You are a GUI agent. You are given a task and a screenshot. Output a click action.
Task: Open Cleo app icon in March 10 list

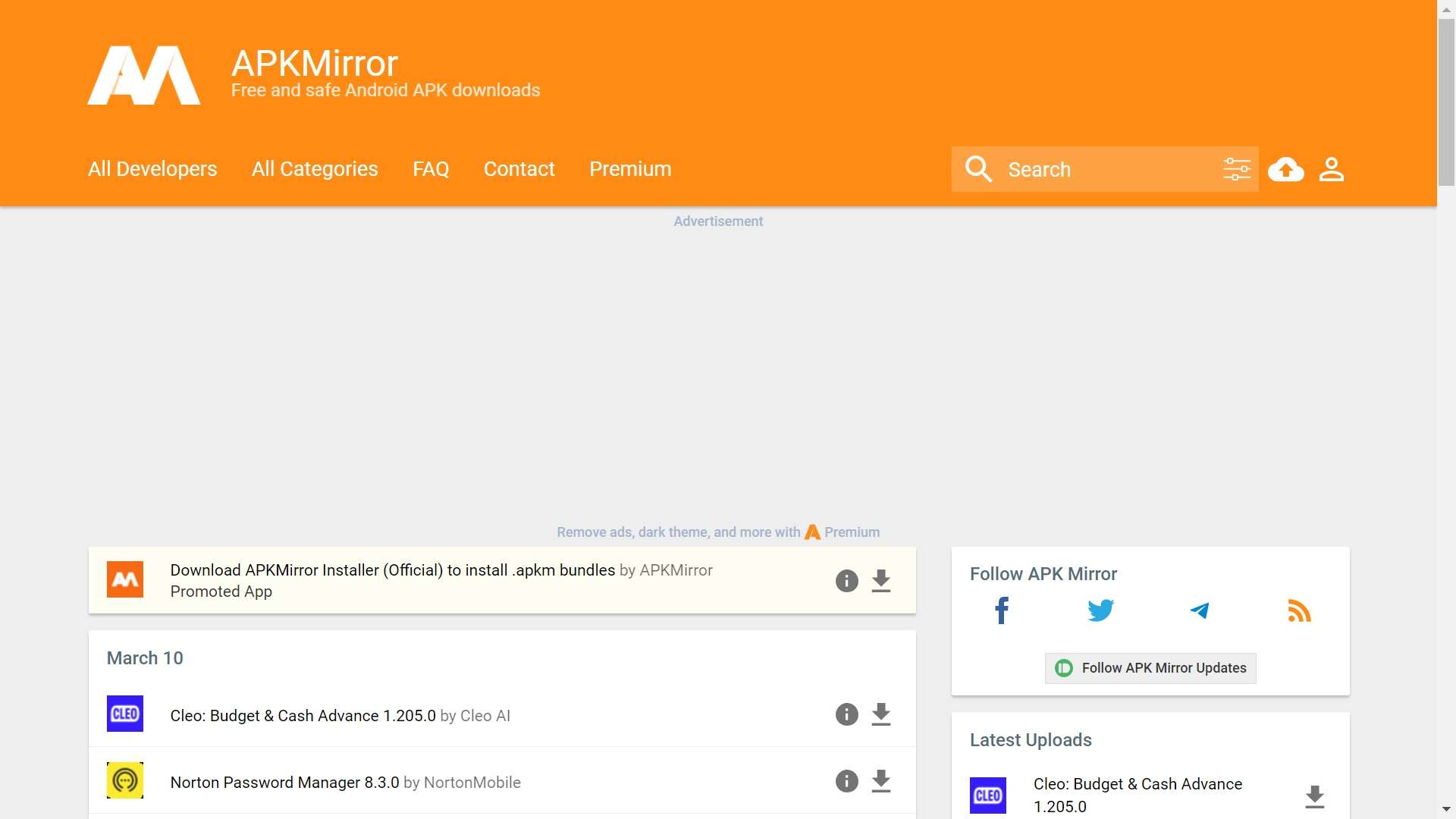tap(125, 714)
